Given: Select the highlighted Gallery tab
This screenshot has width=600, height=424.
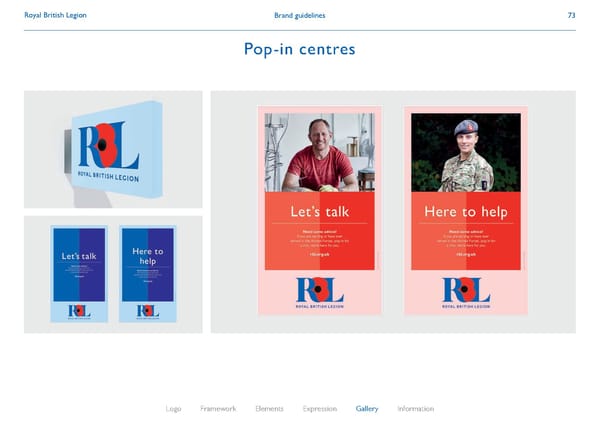Looking at the screenshot, I should [367, 408].
